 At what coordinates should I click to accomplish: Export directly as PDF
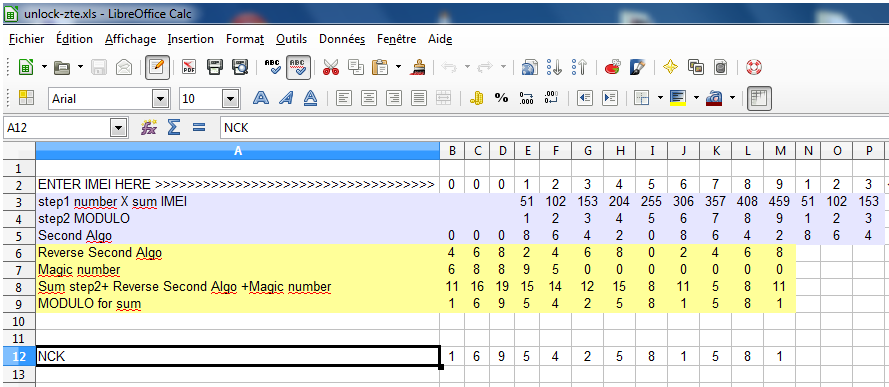[189, 68]
